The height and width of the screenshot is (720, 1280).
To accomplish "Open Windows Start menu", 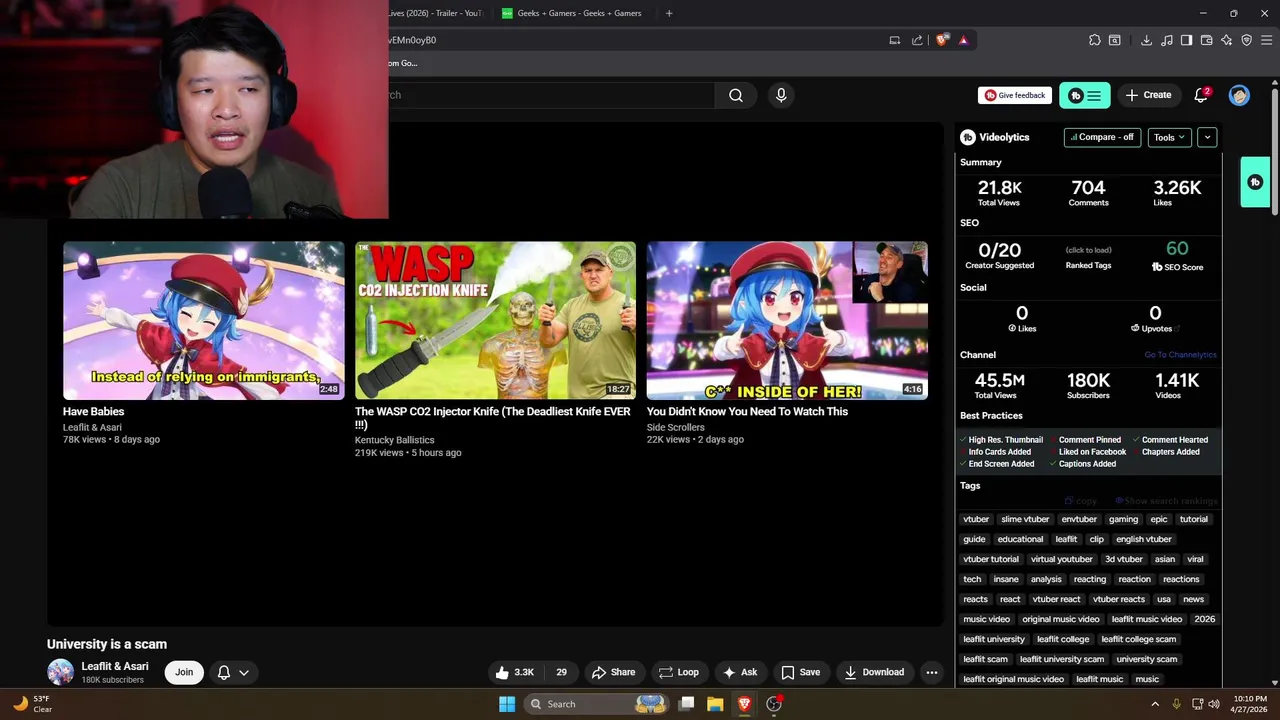I will tap(507, 704).
